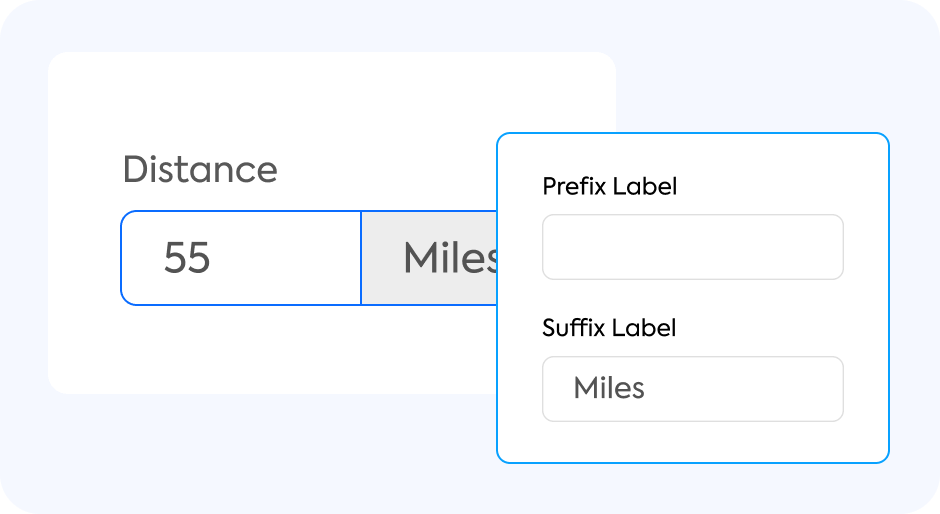
Task: Click blank space right of Distance label
Action: coord(380,170)
